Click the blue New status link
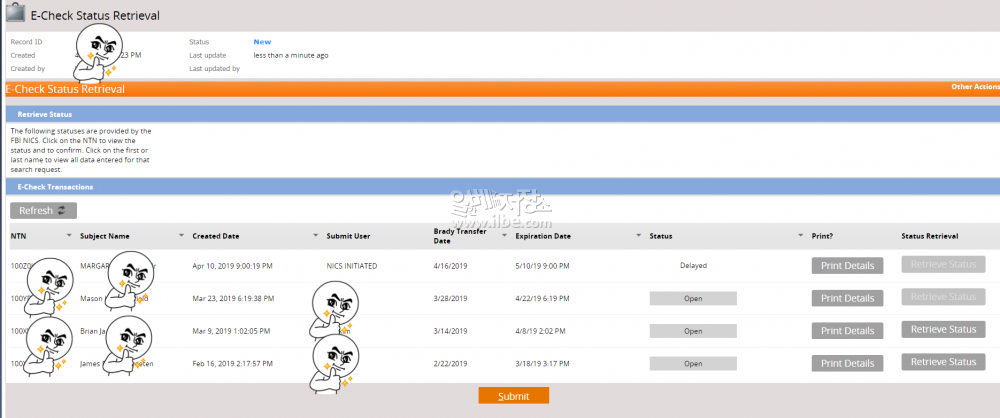Screen dimensions: 1000x418 (262, 42)
